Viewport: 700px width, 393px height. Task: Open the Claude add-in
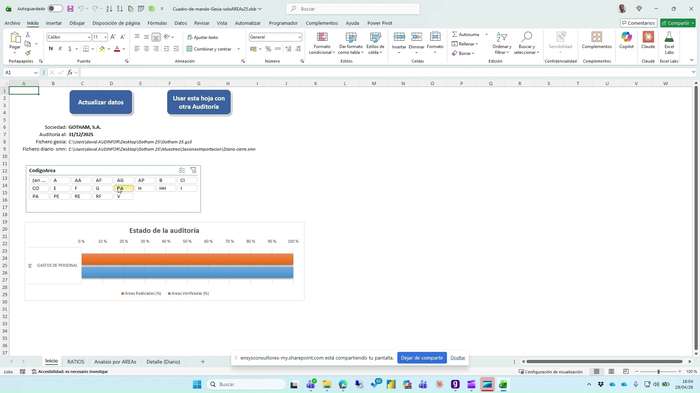[x=648, y=40]
